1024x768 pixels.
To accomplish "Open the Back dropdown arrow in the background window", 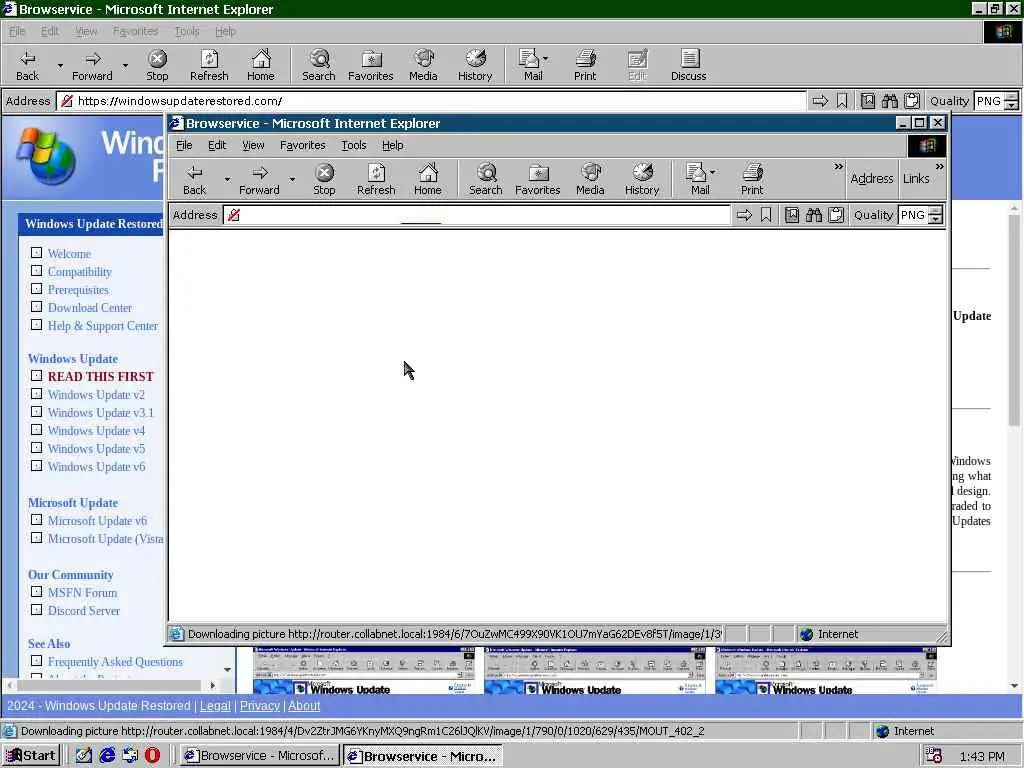I will point(60,65).
